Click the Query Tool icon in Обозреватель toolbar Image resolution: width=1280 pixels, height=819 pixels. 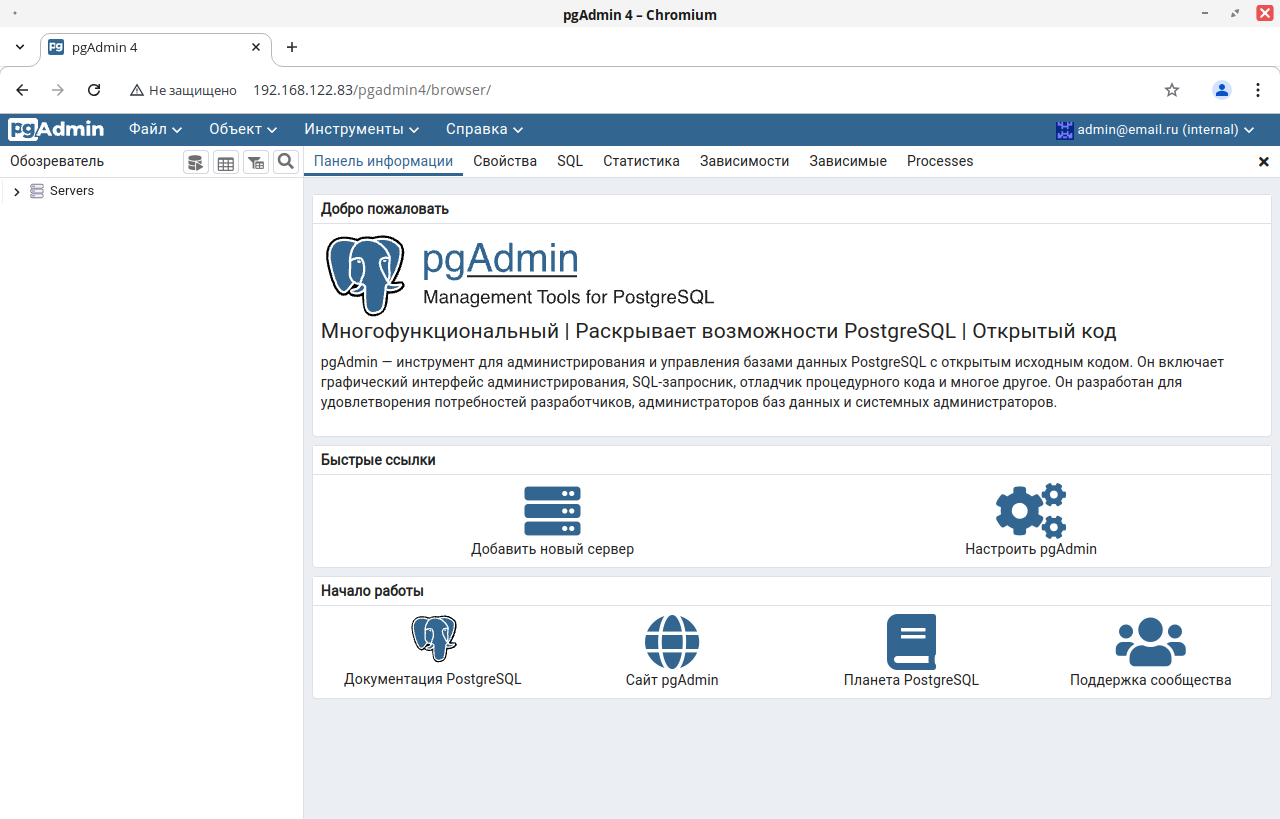196,162
